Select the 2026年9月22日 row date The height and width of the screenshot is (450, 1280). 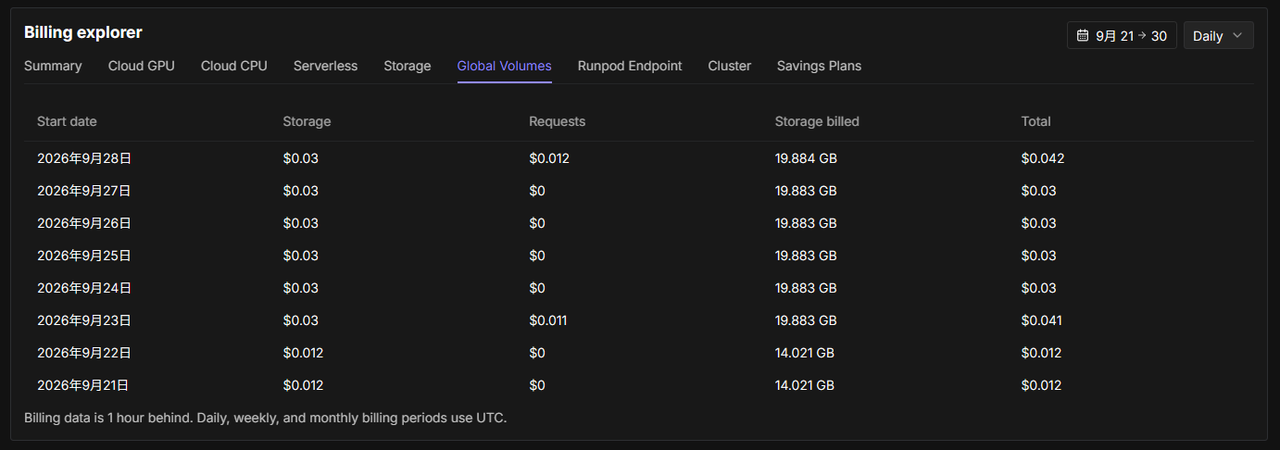click(x=84, y=353)
